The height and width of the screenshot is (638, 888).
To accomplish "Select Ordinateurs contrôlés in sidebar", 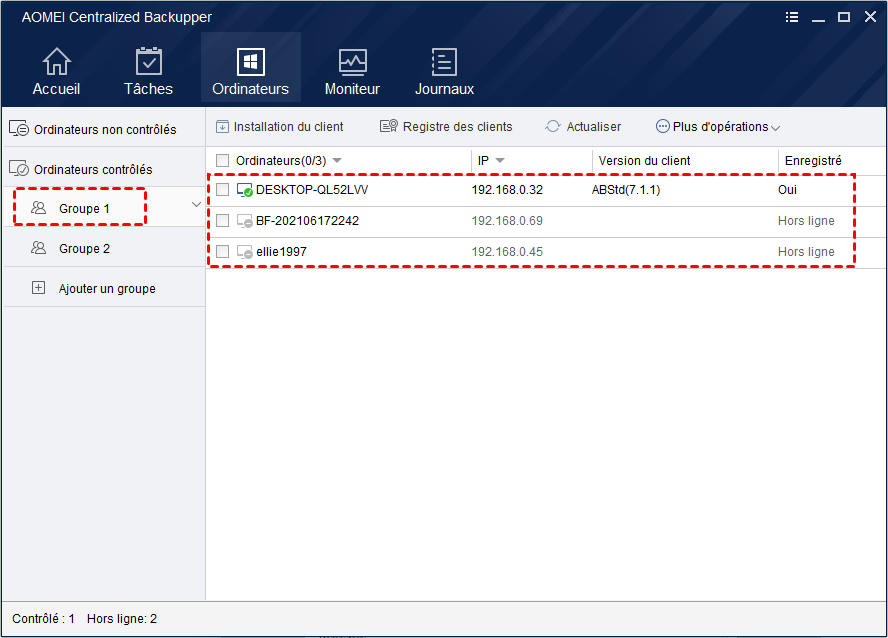I will pos(104,169).
